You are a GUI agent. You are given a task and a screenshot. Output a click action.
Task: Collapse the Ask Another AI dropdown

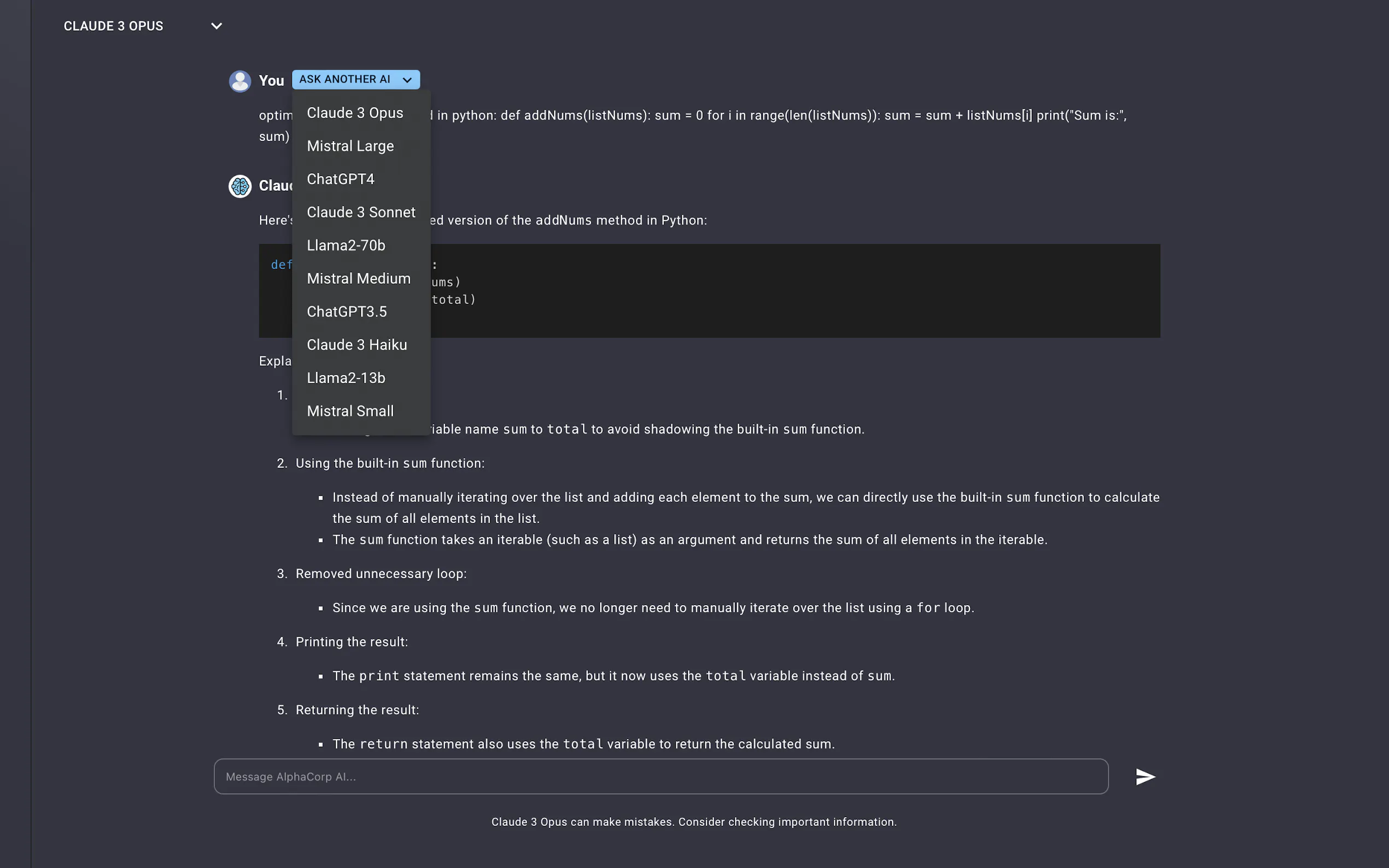355,79
